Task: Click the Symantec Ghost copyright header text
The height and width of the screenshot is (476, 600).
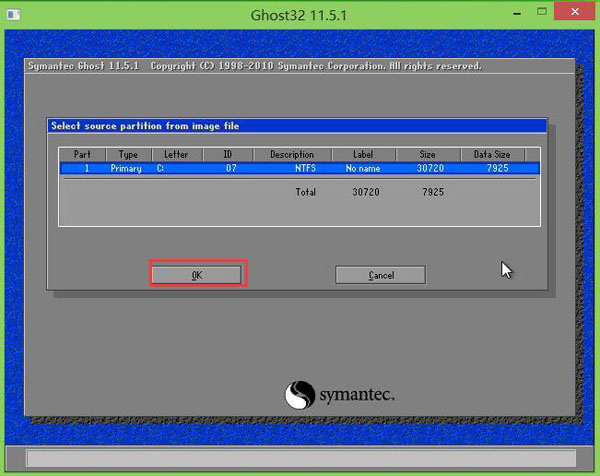Action: coord(255,66)
